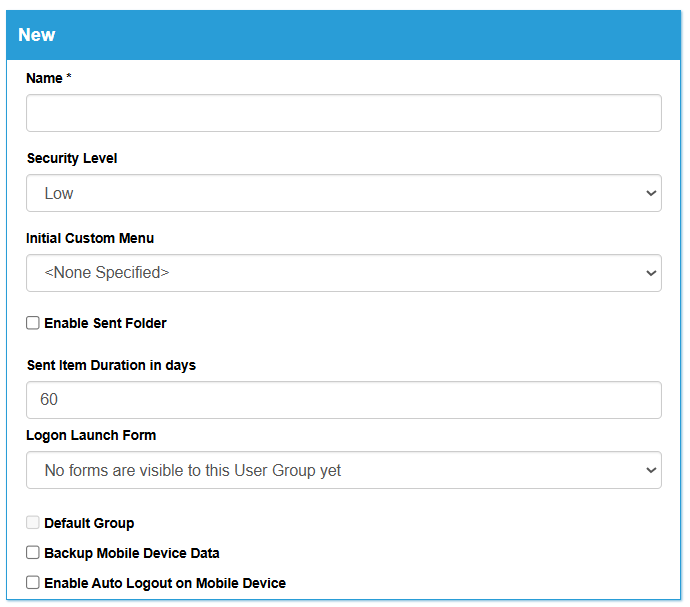Click the Backup Mobile Device Data label text
Viewport: 690px width, 607px height.
[x=132, y=553]
